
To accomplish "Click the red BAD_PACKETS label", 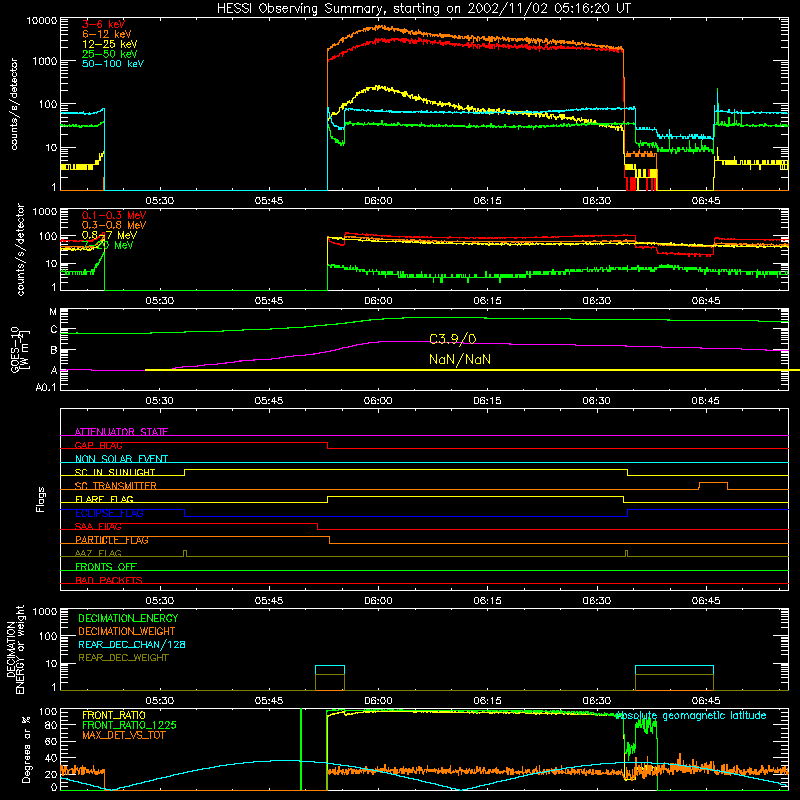I will [x=109, y=580].
